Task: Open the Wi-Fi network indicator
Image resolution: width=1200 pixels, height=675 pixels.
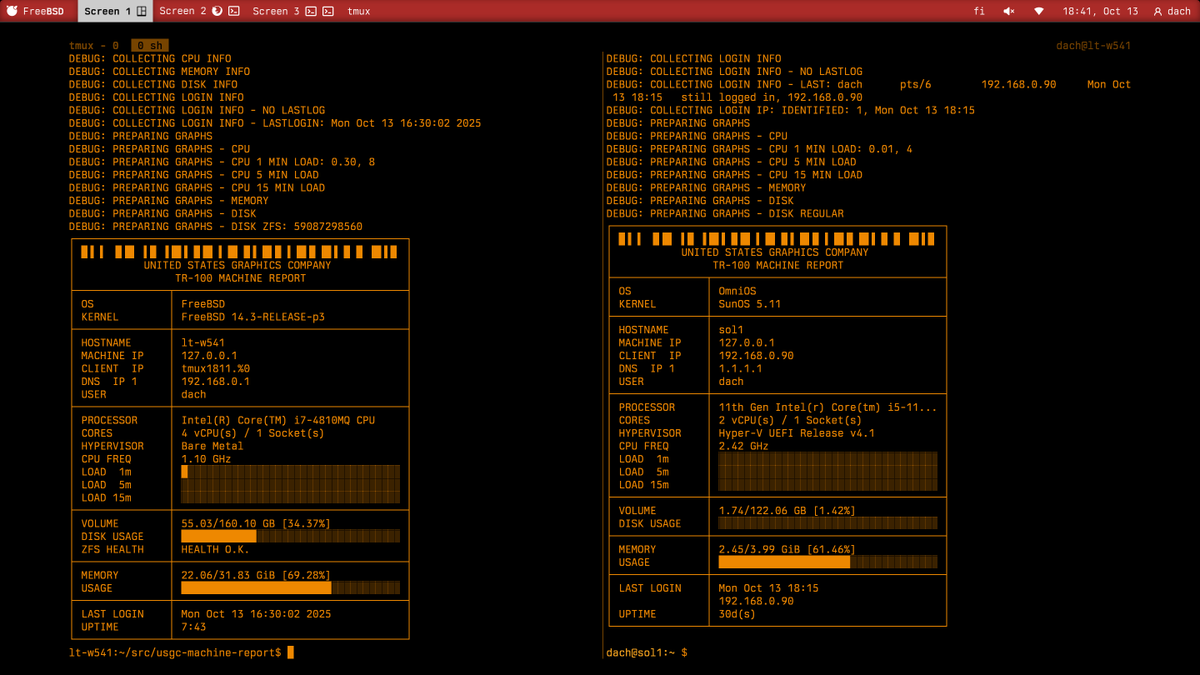Action: (1039, 11)
